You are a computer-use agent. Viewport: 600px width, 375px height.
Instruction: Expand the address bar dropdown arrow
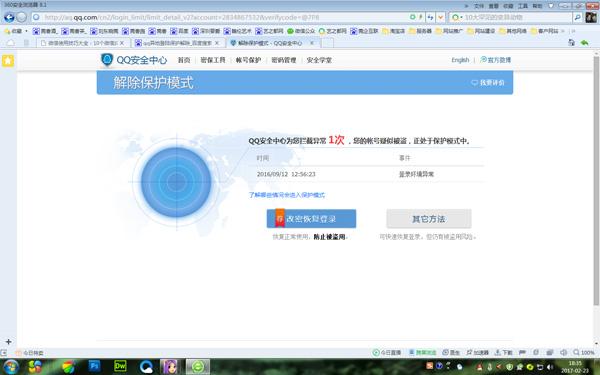pos(440,17)
